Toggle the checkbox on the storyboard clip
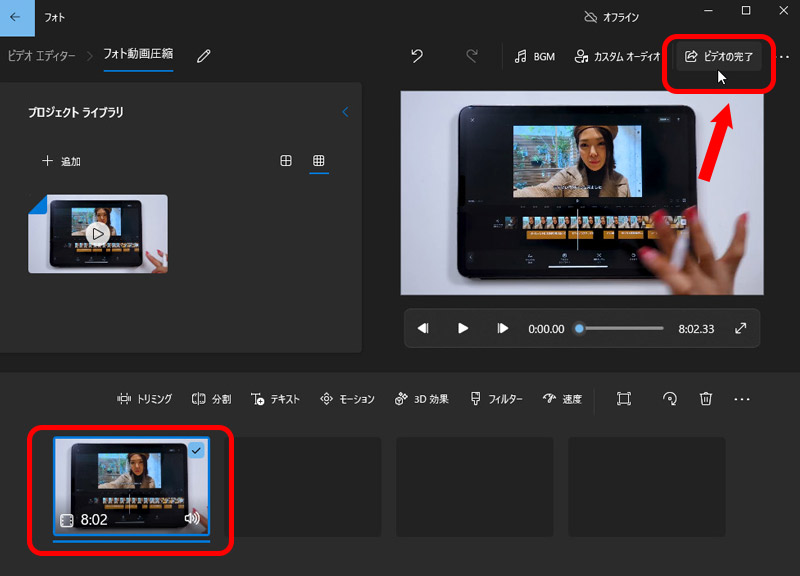Image resolution: width=800 pixels, height=576 pixels. tap(196, 451)
